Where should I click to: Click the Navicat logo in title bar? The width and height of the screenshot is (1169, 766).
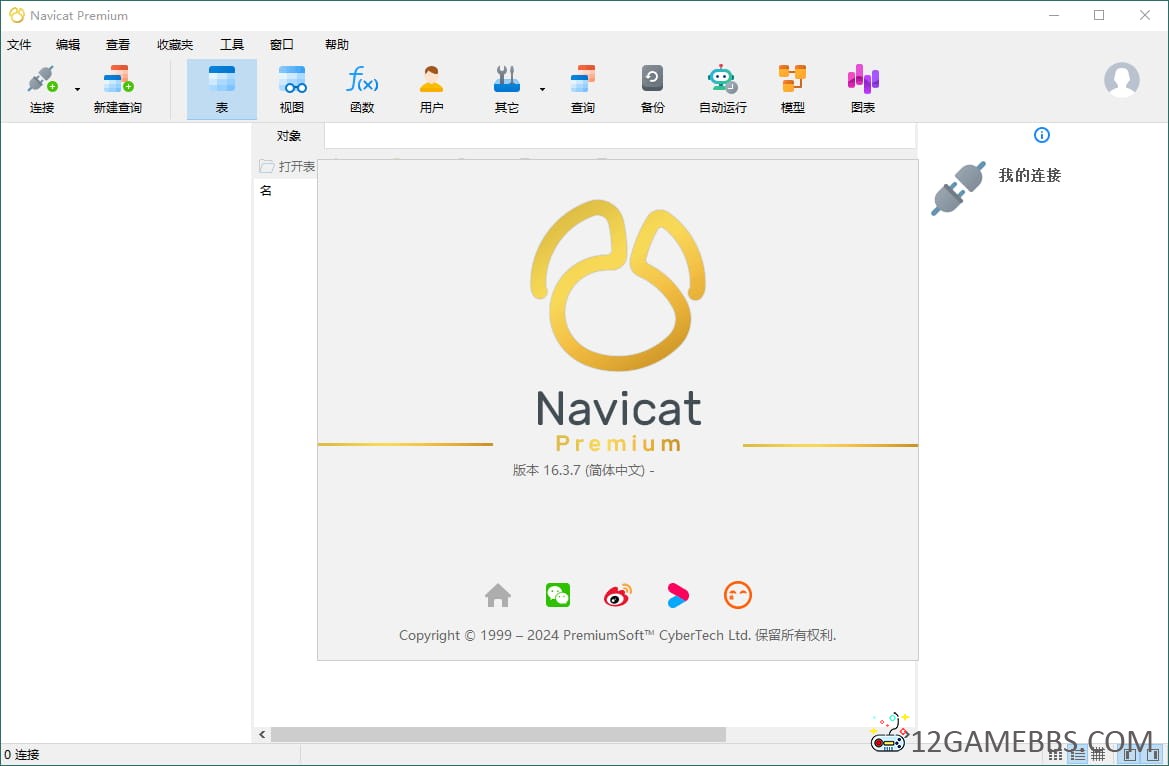tap(16, 15)
